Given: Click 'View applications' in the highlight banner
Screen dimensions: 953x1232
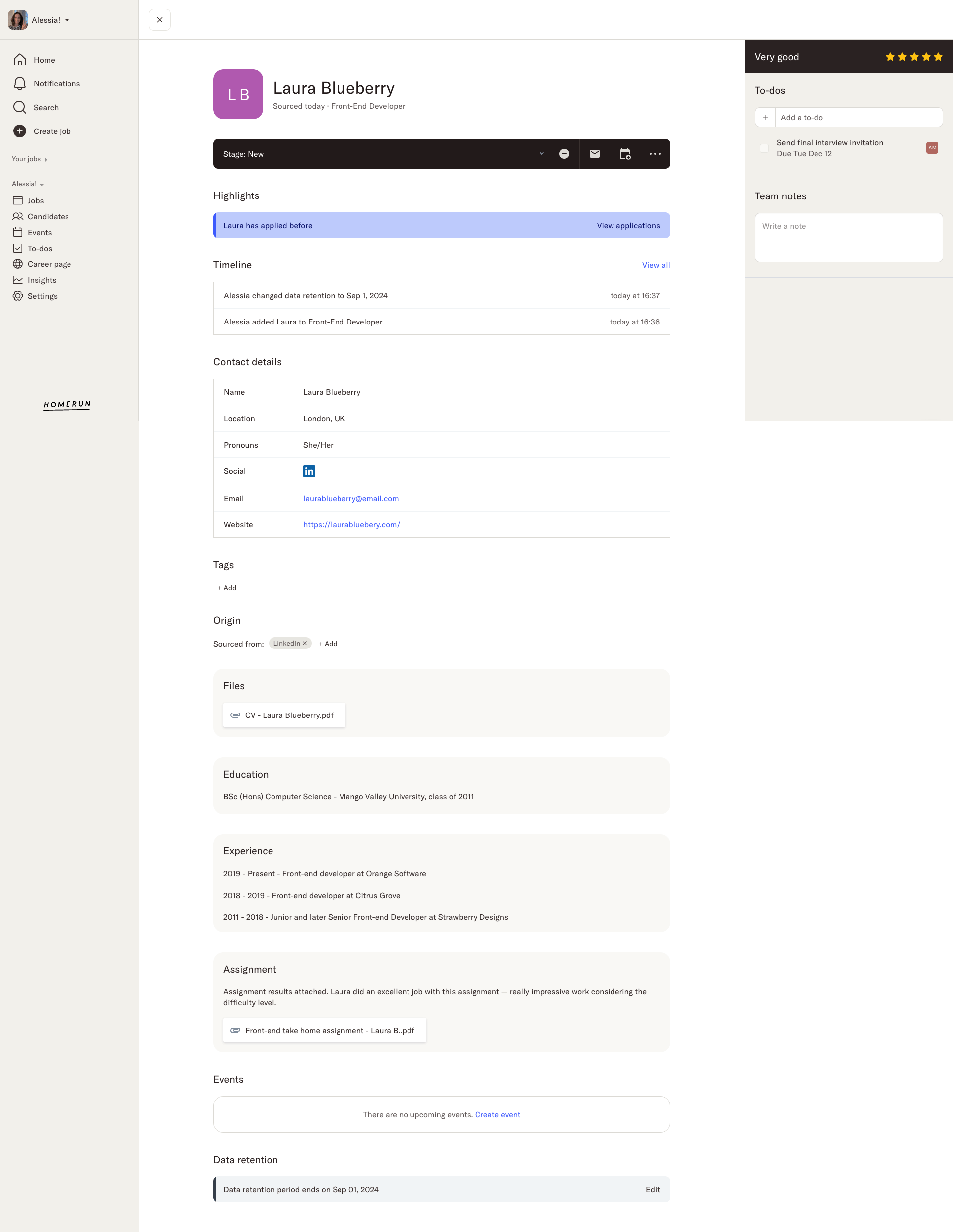Looking at the screenshot, I should [627, 225].
